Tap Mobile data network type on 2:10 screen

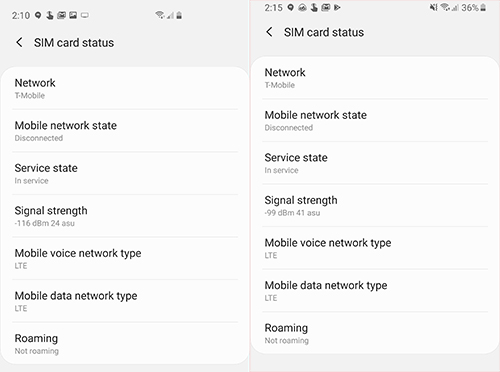125,301
